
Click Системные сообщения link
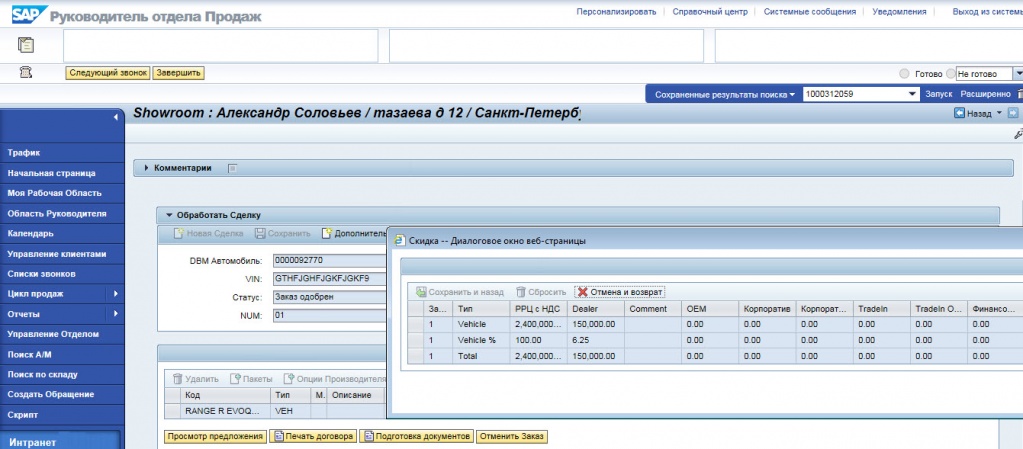pos(810,12)
